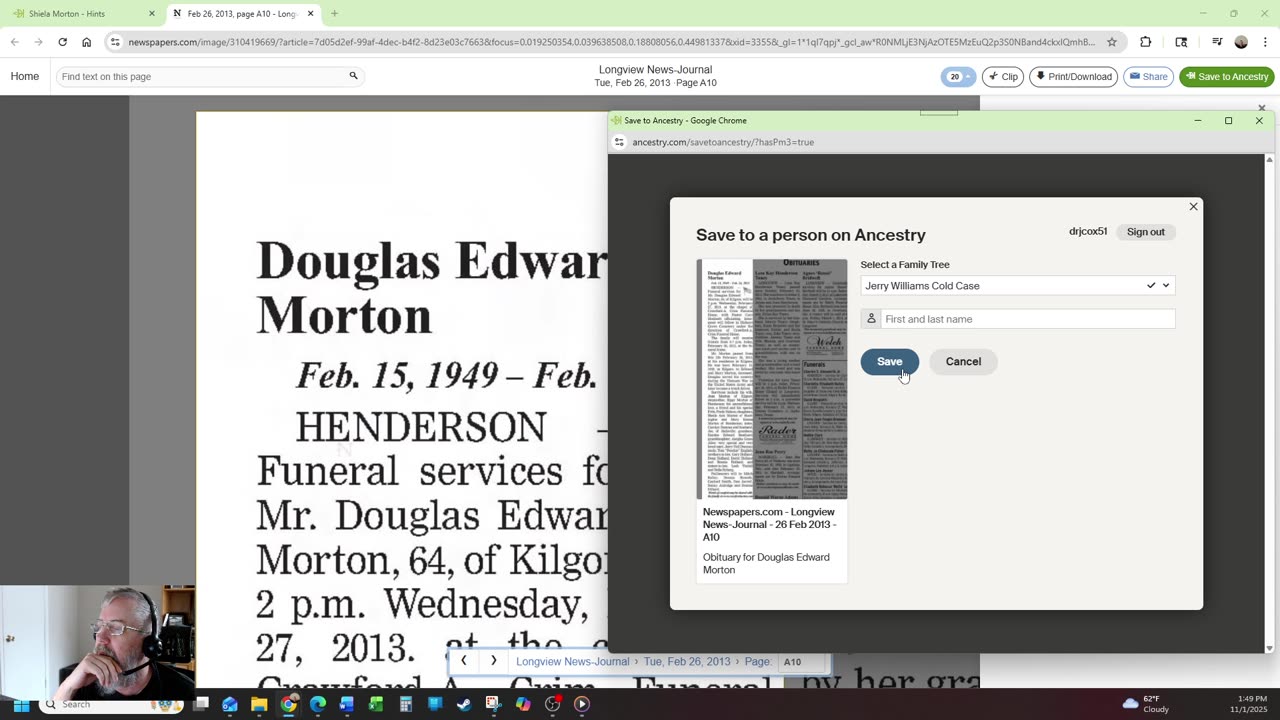1280x720 pixels.
Task: Open Microsoft Edge from the taskbar
Action: point(318,704)
